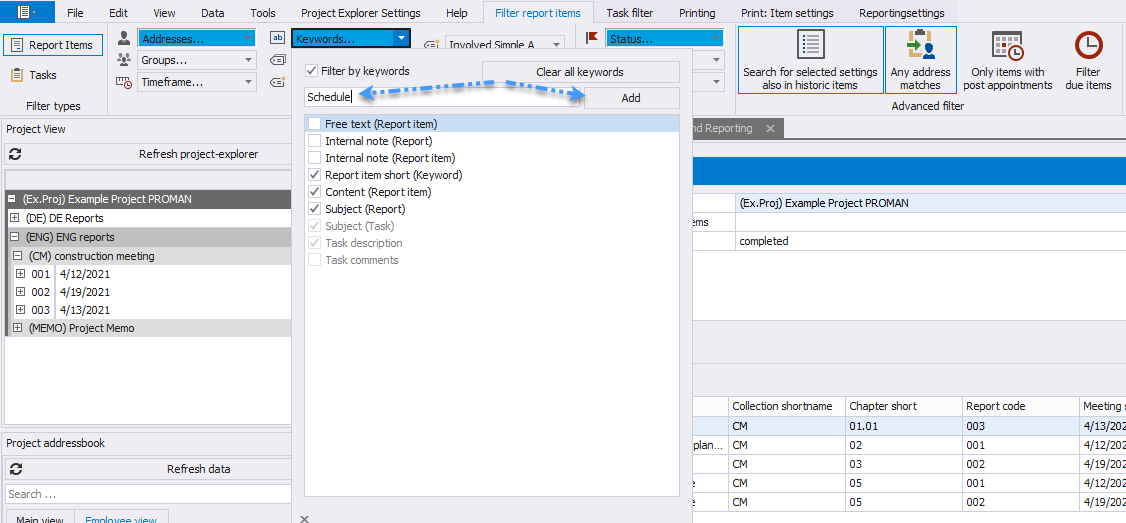
Task: Open the Addresses dropdown
Action: [248, 39]
